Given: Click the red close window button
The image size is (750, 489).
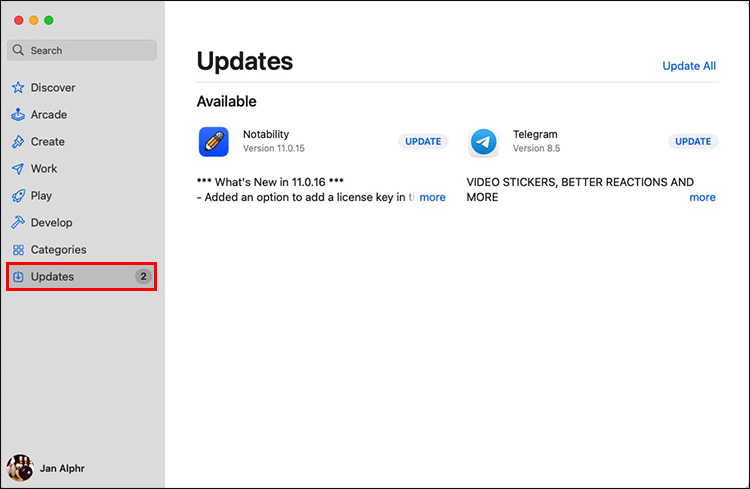Looking at the screenshot, I should pyautogui.click(x=19, y=20).
